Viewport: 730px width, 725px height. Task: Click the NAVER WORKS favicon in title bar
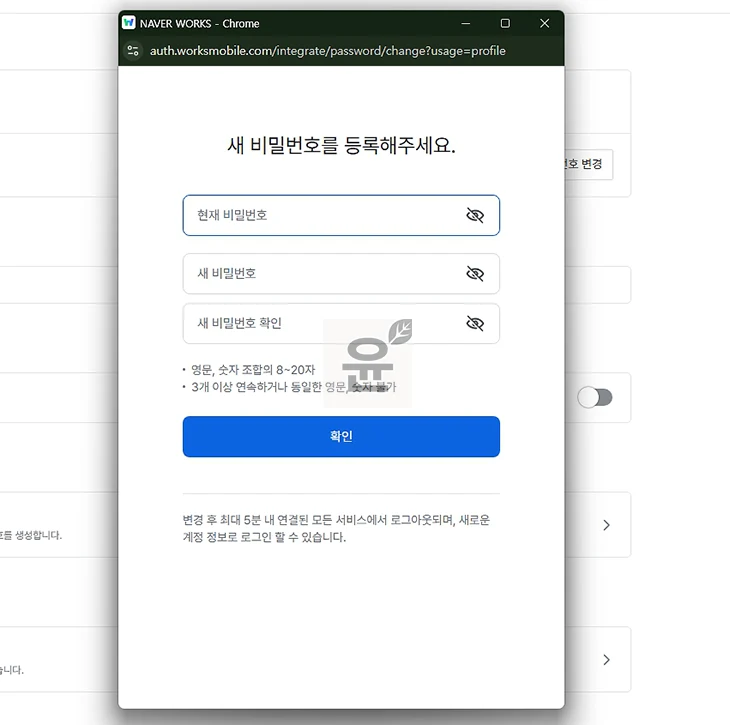(x=128, y=23)
